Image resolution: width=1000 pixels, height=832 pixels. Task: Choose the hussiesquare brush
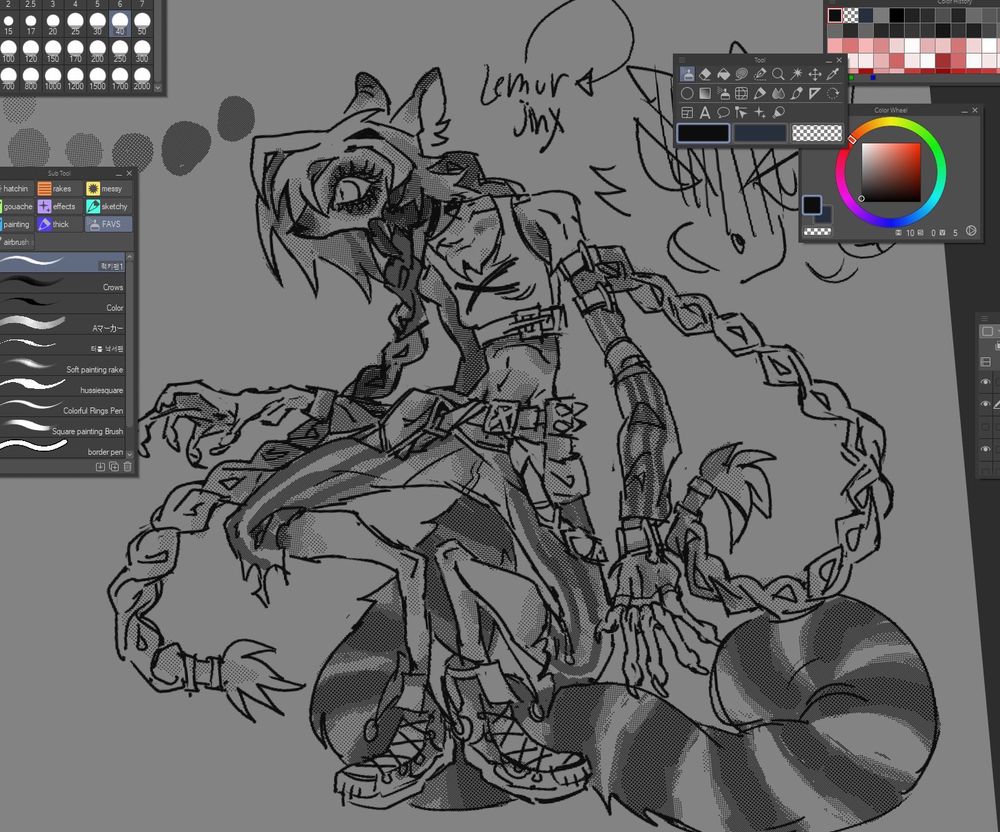(x=62, y=386)
